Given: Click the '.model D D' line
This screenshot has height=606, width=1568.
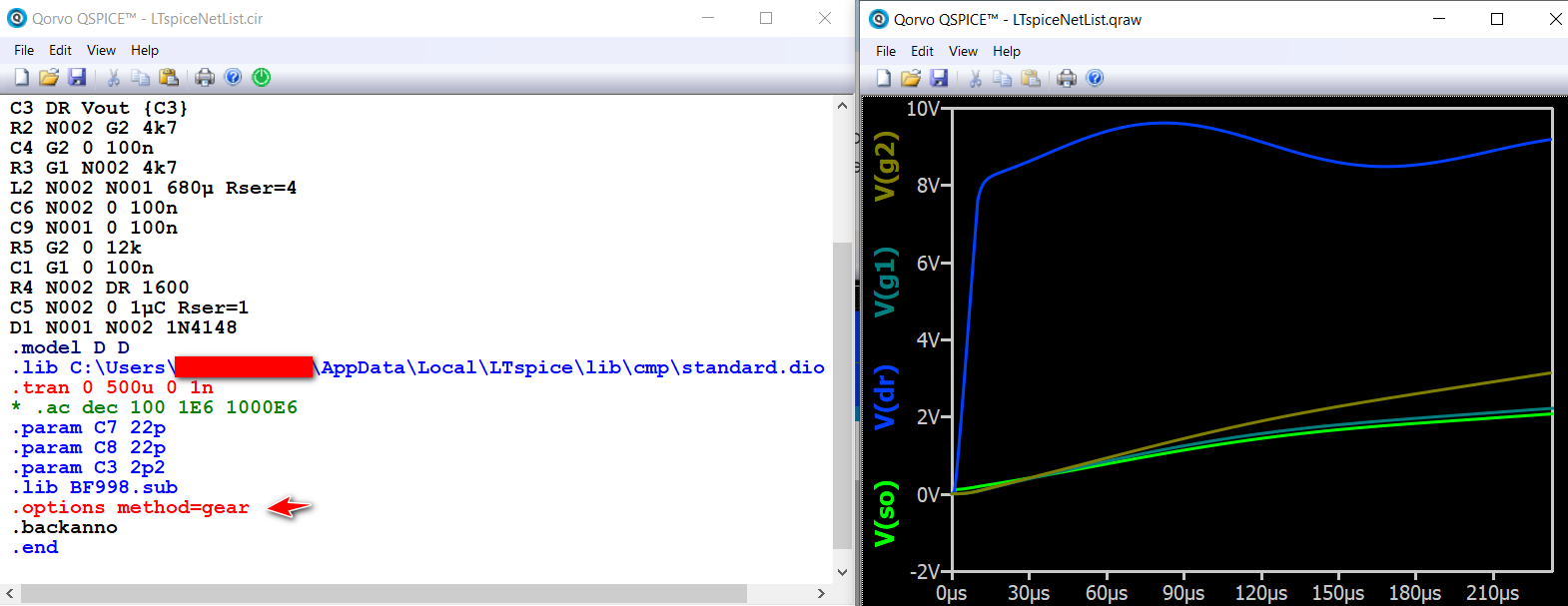Looking at the screenshot, I should [x=70, y=347].
